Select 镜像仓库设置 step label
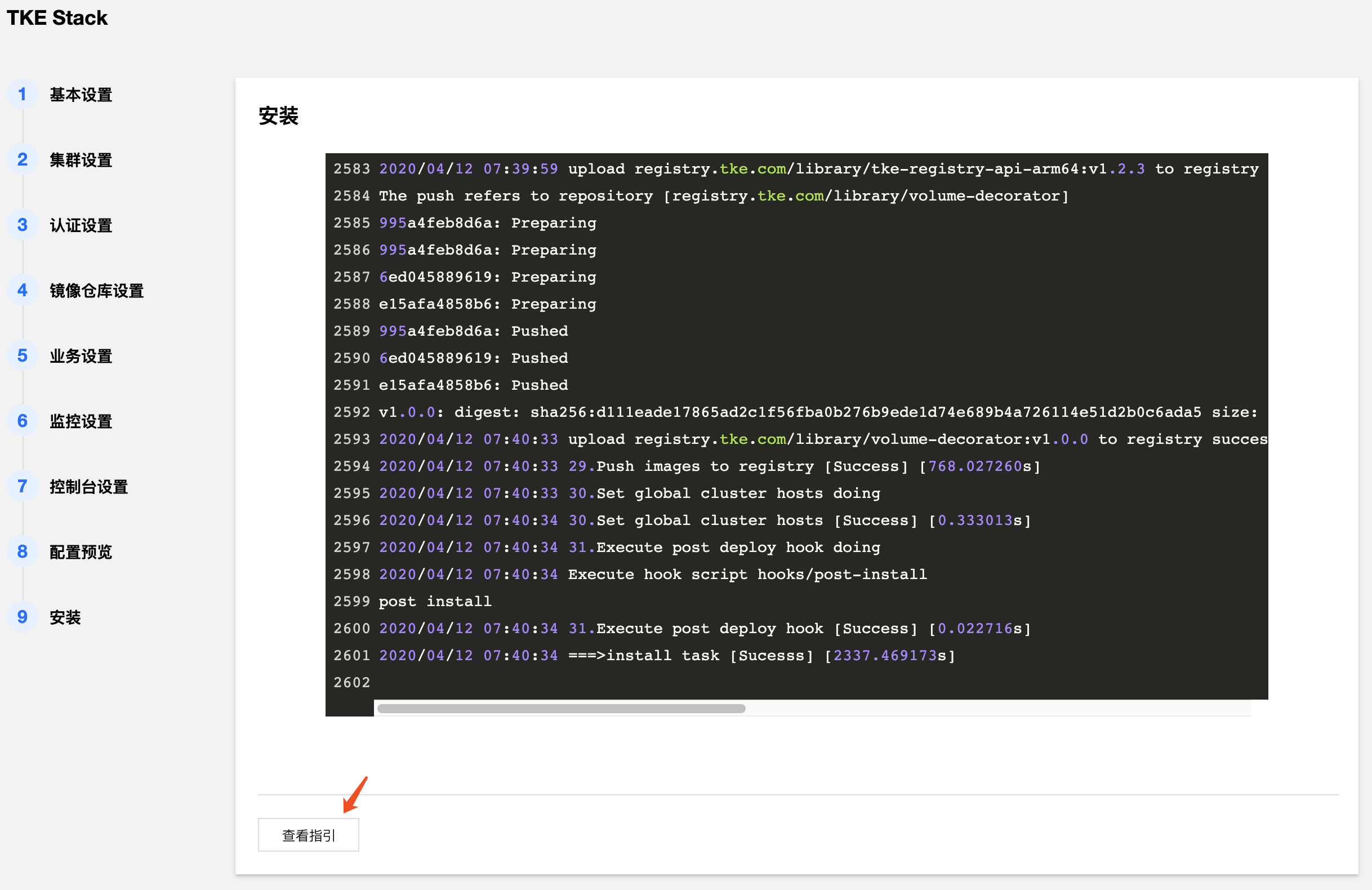Image resolution: width=1372 pixels, height=890 pixels. click(x=96, y=291)
